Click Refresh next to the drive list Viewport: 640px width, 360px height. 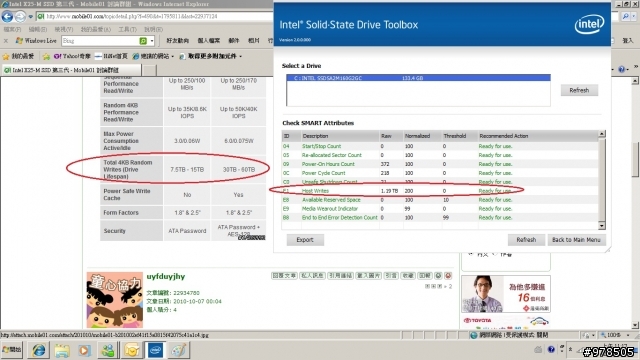[579, 90]
